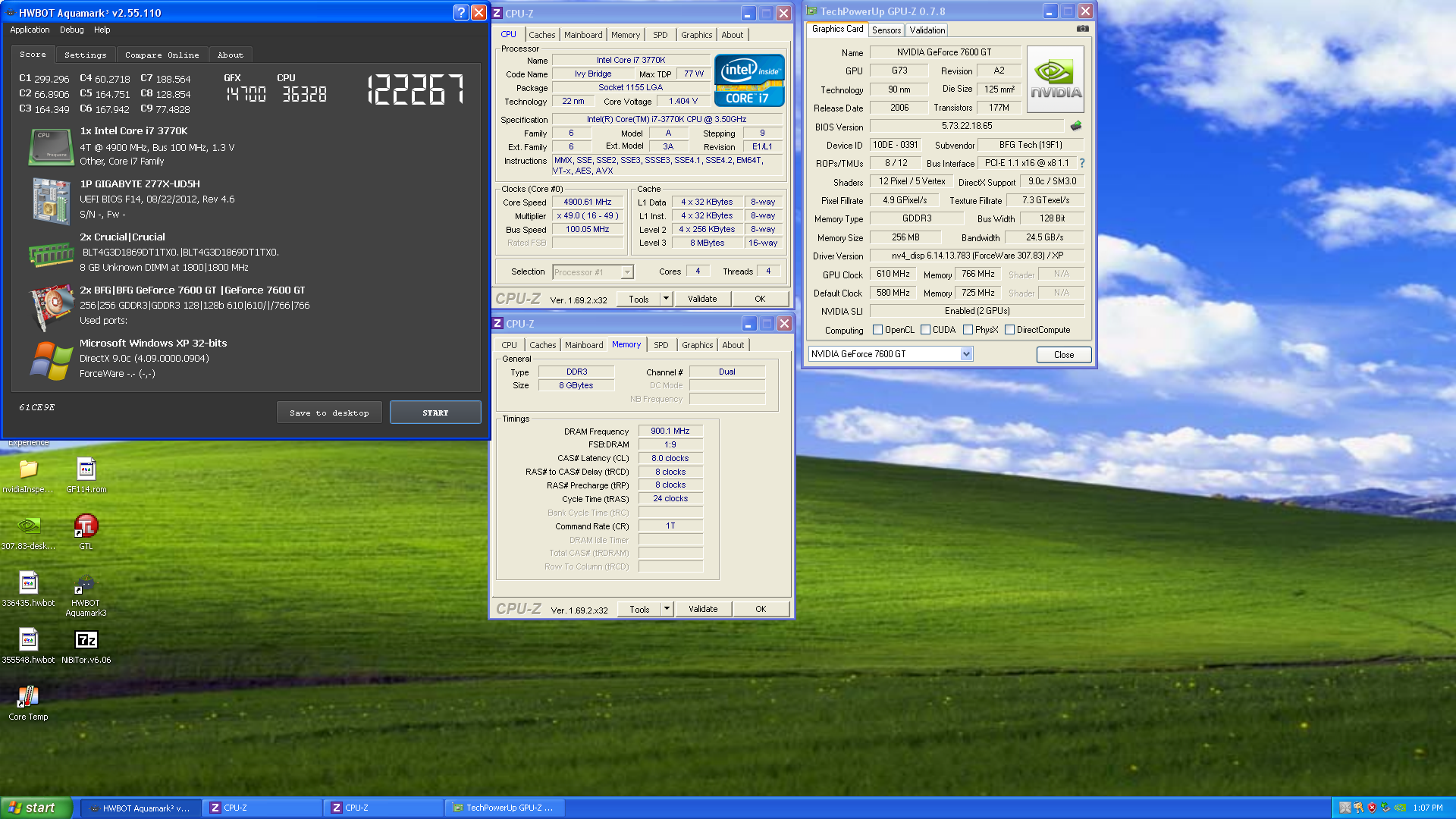Click Save to desktop button

point(329,413)
